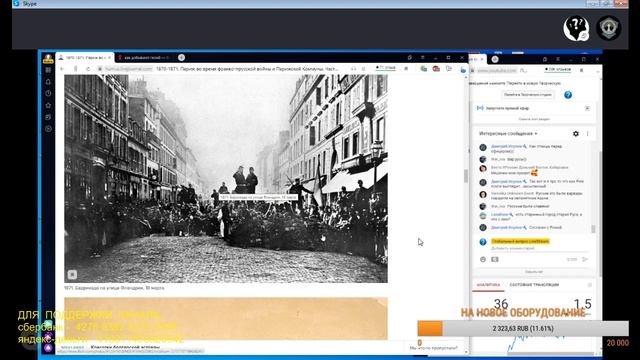Click the donation progress bar for new equipment
This screenshot has height=360, width=640.
(523, 328)
